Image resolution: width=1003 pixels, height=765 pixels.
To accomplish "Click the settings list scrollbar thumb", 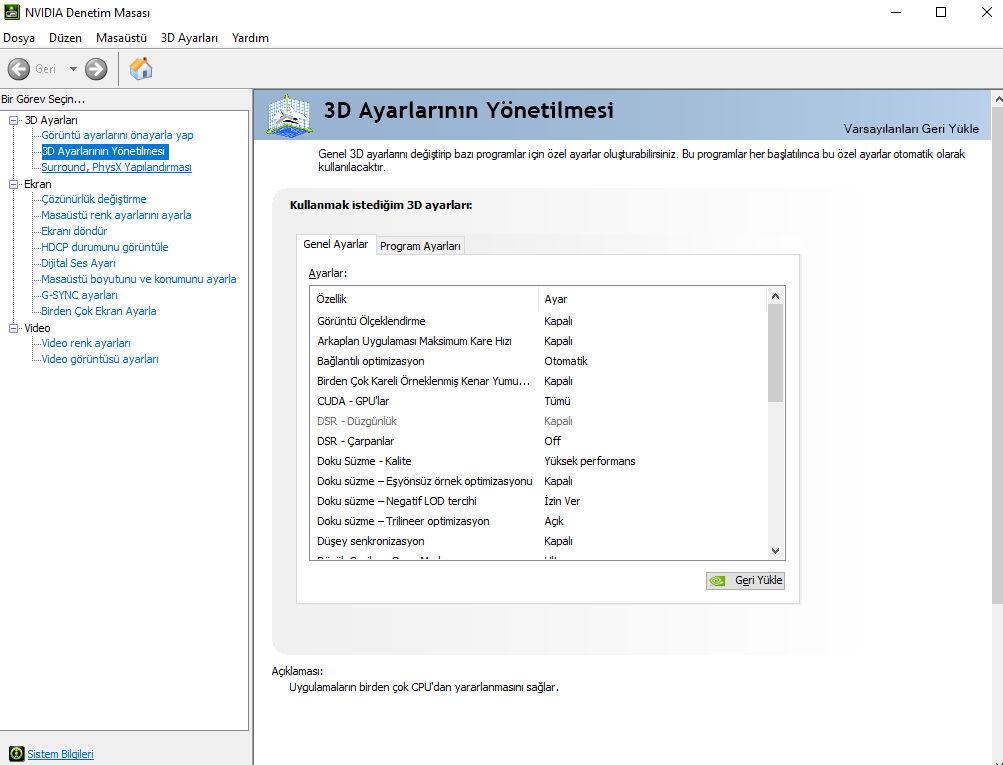I will [775, 353].
